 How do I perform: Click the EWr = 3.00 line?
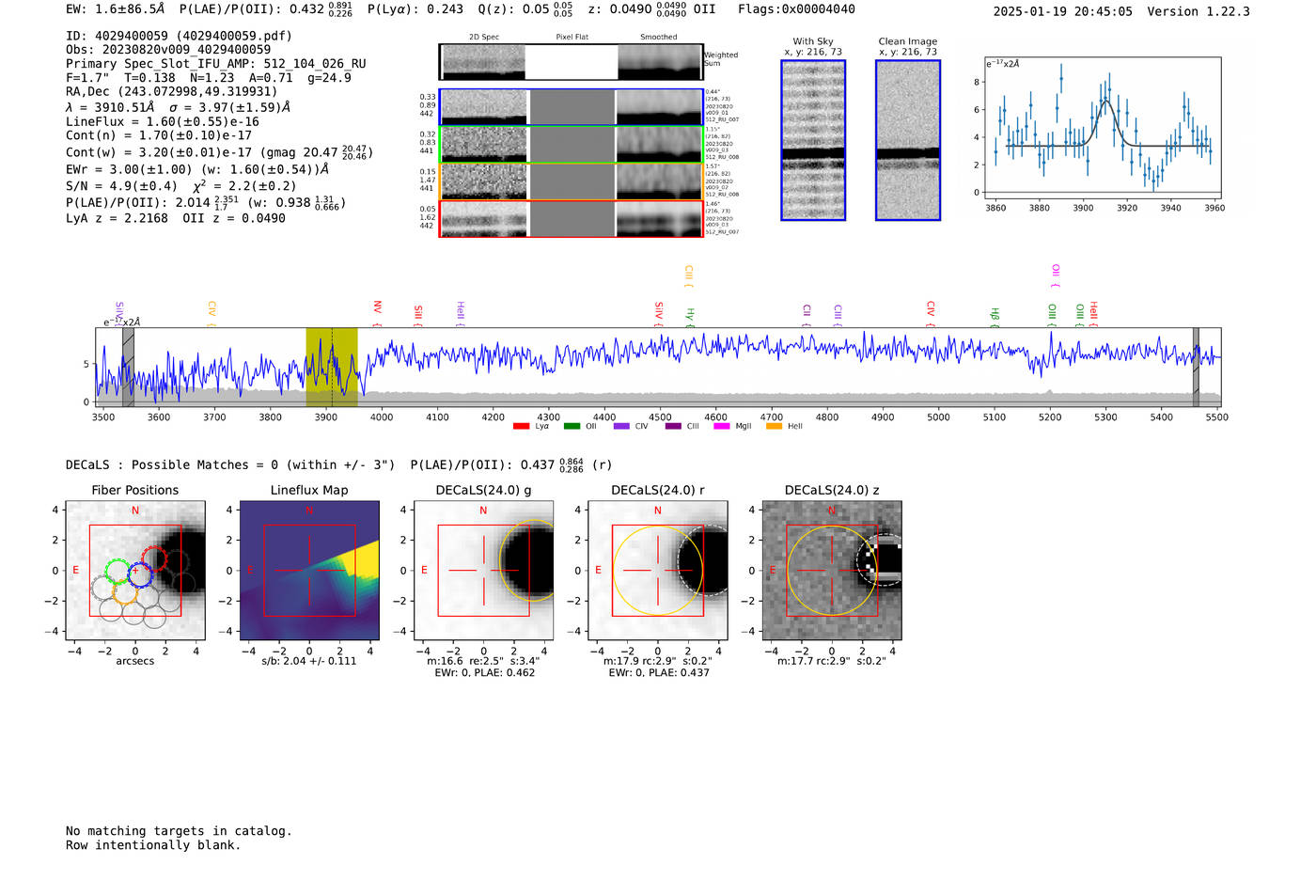coord(197,169)
